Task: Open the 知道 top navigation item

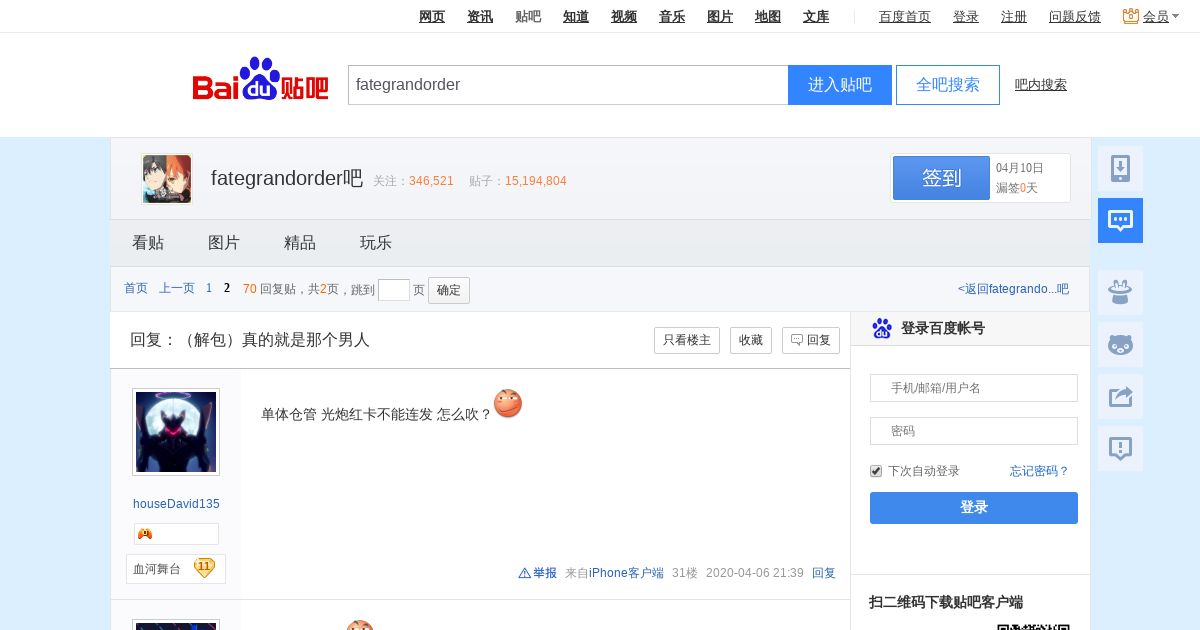Action: click(576, 16)
